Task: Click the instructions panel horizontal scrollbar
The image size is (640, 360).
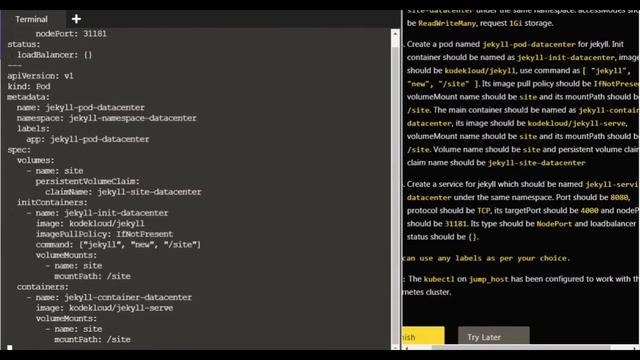Action: tap(520, 347)
